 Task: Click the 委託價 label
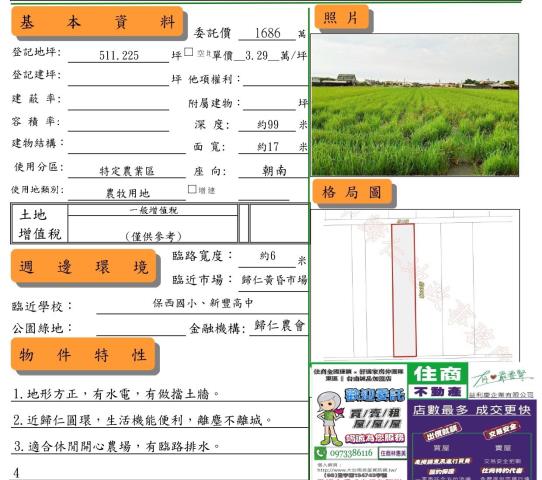[212, 33]
